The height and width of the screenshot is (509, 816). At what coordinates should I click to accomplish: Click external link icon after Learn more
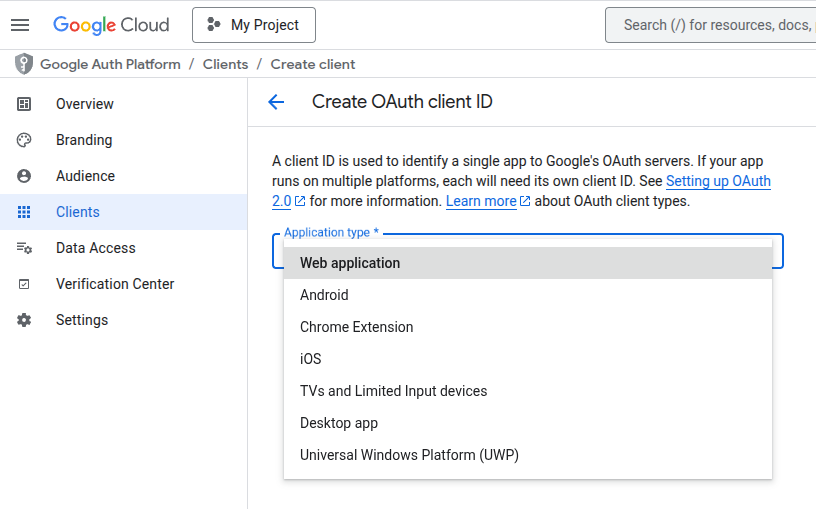point(525,201)
